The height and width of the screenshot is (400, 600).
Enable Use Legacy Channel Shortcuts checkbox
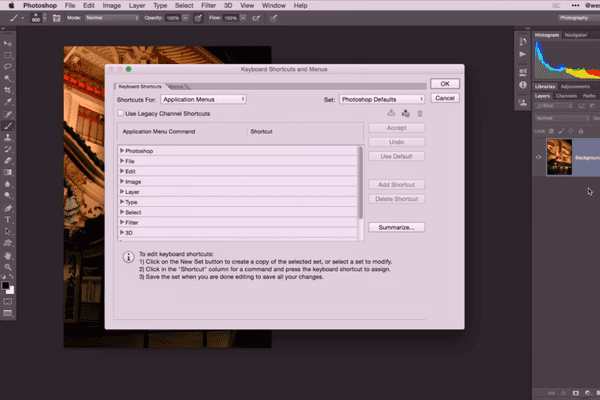pos(121,113)
